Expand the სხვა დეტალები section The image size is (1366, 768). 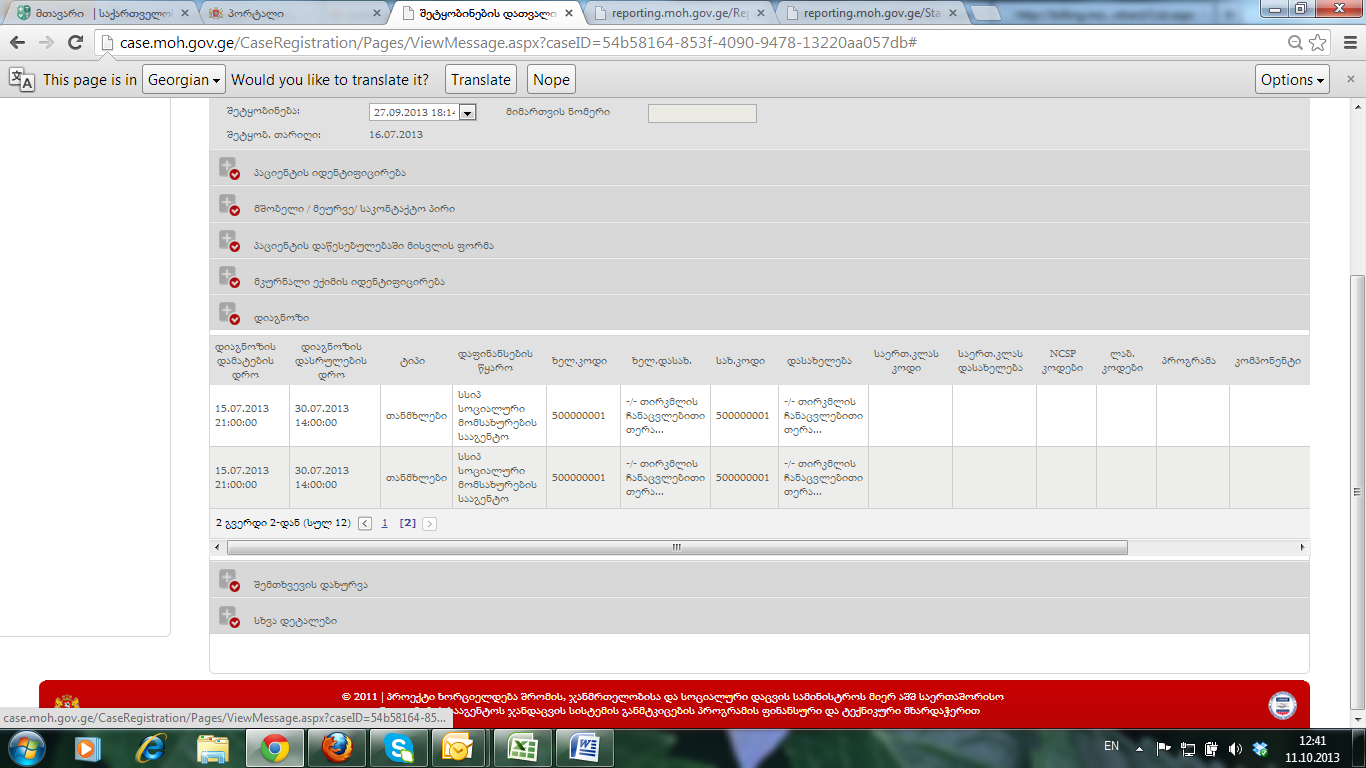pyautogui.click(x=229, y=619)
